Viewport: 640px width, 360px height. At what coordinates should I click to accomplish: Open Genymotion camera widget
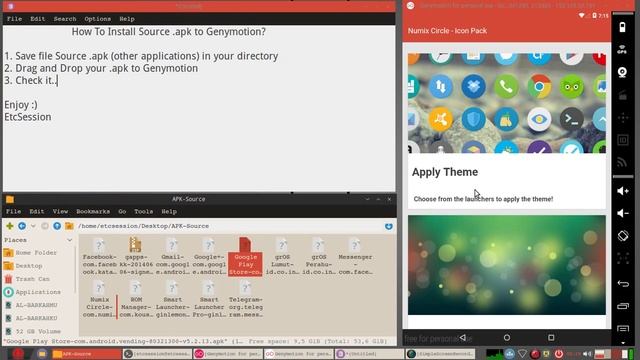click(x=622, y=73)
